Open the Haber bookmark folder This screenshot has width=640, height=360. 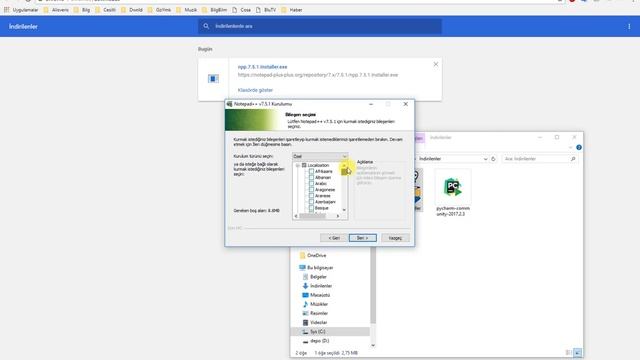(292, 10)
